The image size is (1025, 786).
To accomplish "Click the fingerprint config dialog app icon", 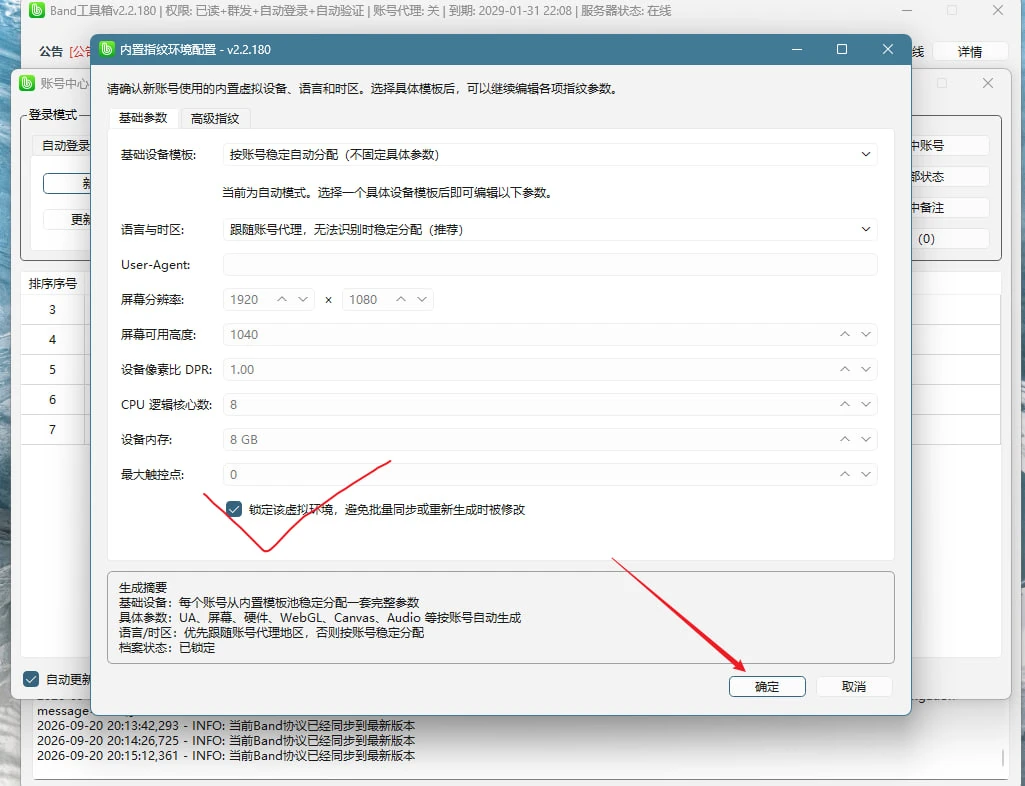I will [x=107, y=49].
